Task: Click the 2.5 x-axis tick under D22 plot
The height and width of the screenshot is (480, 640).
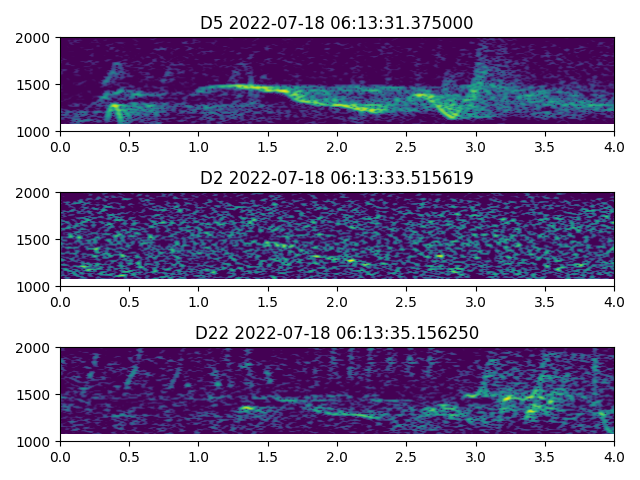Action: coord(406,456)
